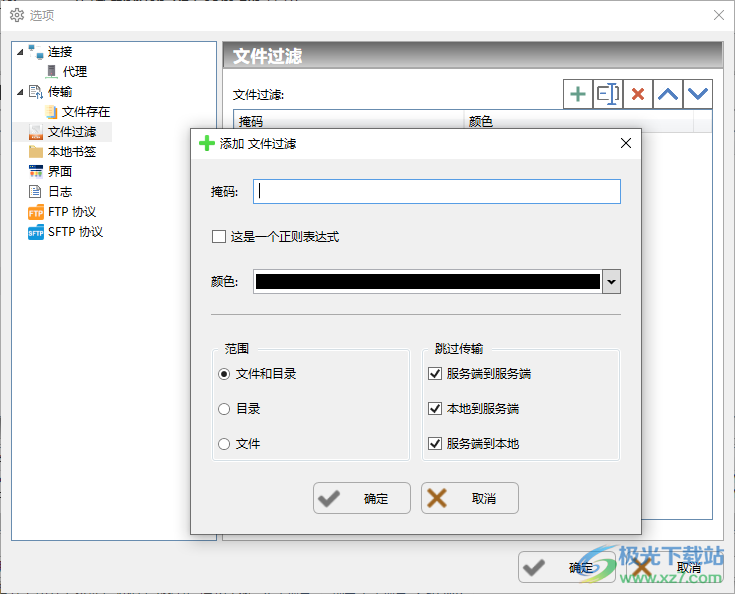Click the 传输 transfer icon
Image resolution: width=735 pixels, height=594 pixels.
tap(36, 91)
